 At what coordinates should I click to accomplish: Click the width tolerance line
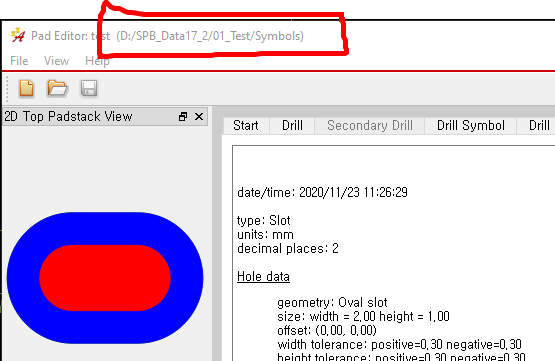400,344
